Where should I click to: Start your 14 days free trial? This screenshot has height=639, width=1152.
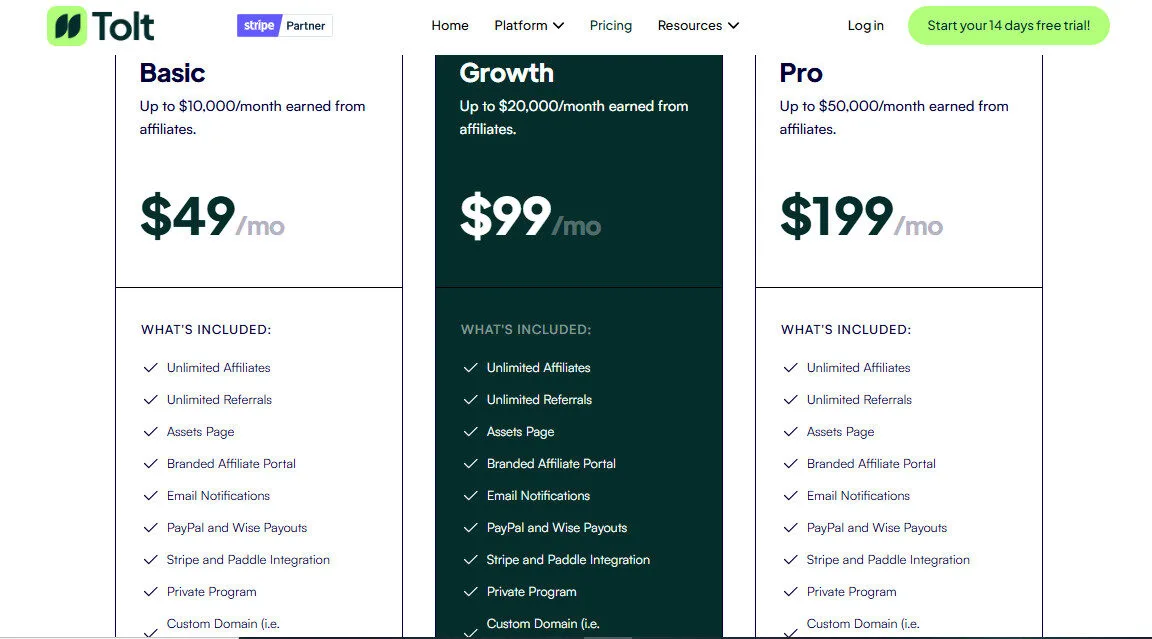(x=1008, y=25)
